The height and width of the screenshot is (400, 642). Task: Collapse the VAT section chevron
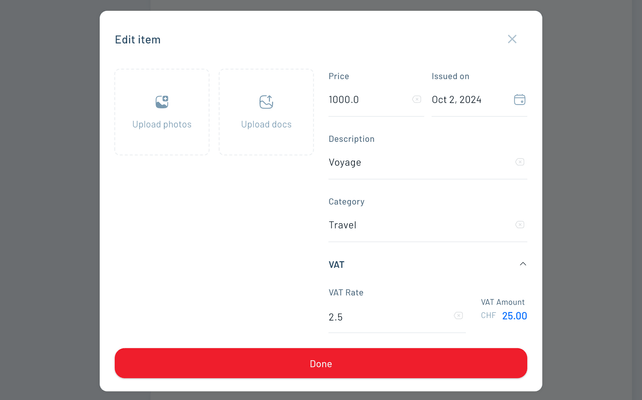(522, 265)
